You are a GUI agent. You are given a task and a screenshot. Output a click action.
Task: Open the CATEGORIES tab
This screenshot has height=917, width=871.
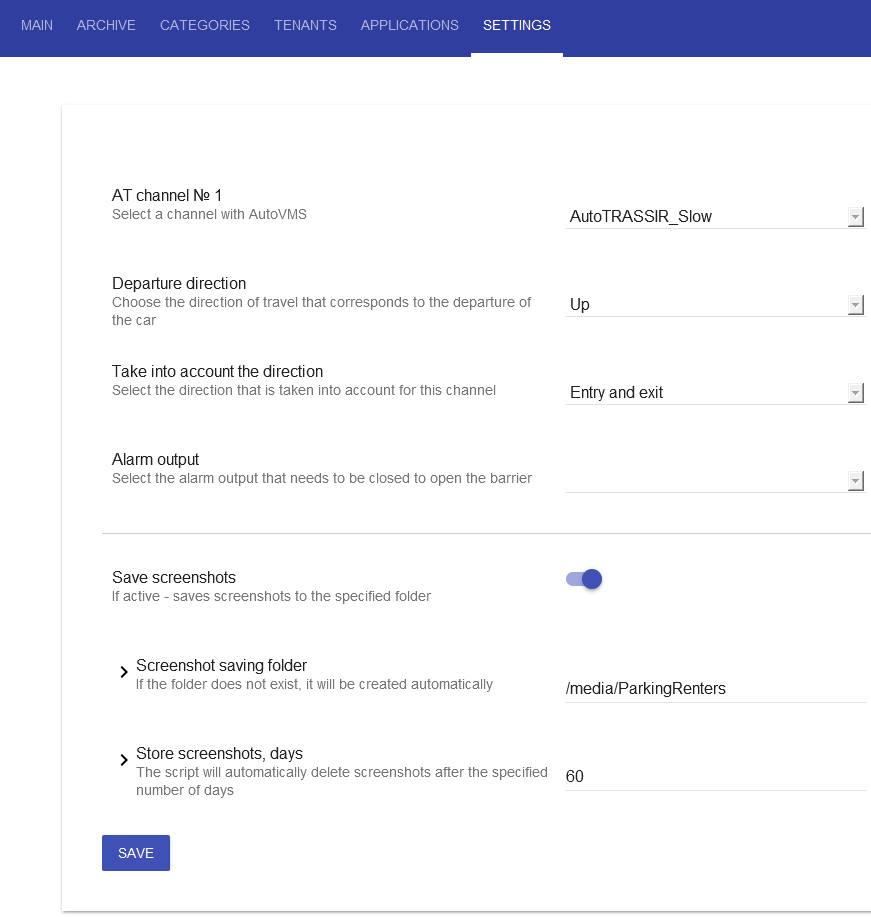pos(205,26)
